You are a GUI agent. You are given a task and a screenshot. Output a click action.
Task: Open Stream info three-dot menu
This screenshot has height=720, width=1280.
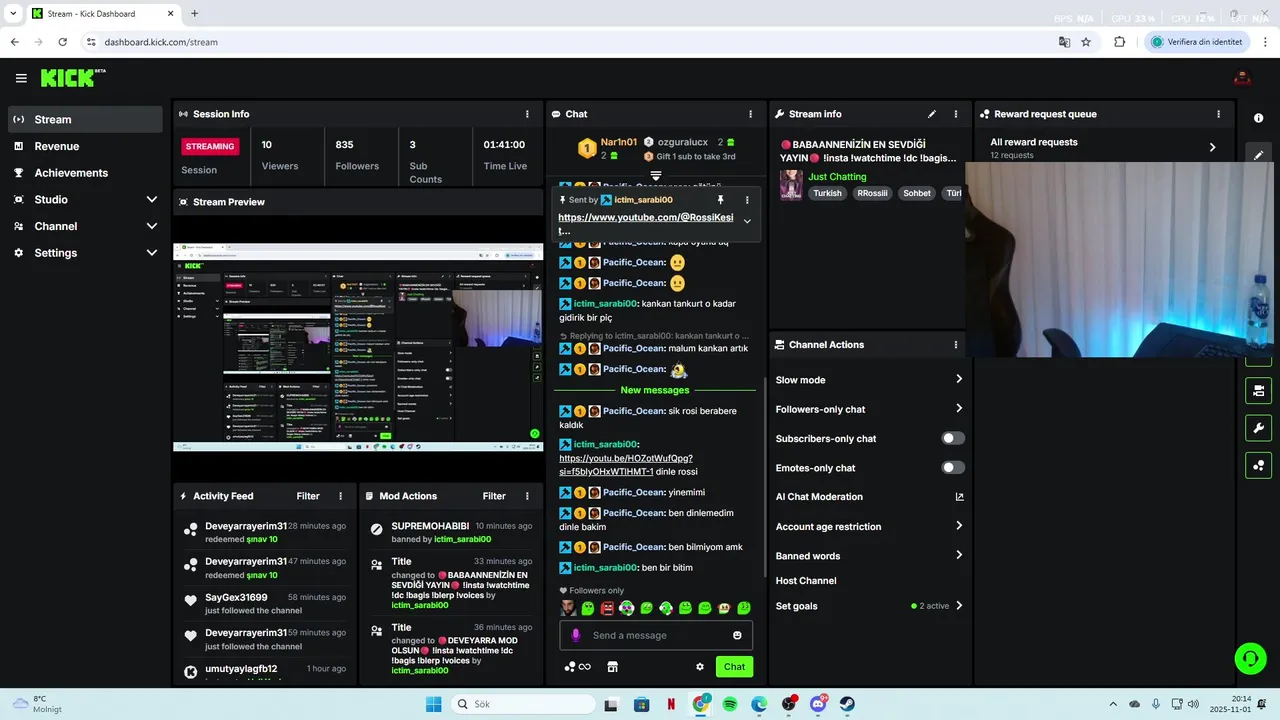[x=956, y=114]
